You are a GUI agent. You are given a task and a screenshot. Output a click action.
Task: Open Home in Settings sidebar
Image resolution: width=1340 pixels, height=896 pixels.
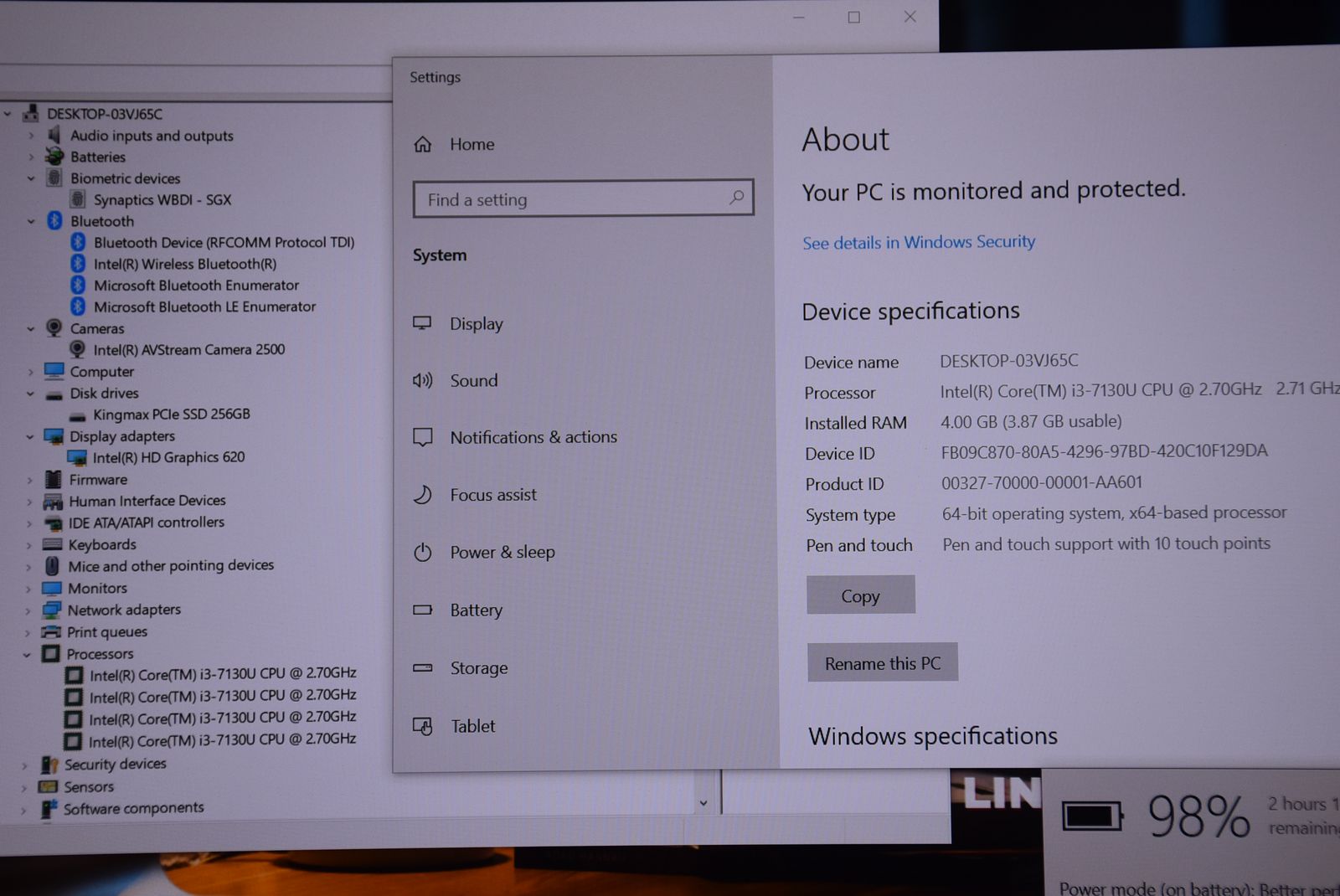472,144
